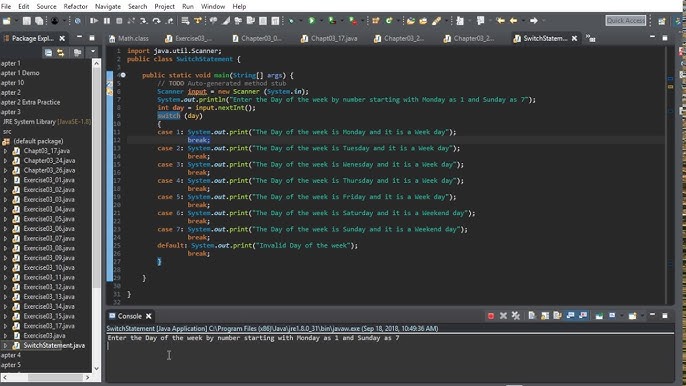Click the Resume debug icon

94,21
